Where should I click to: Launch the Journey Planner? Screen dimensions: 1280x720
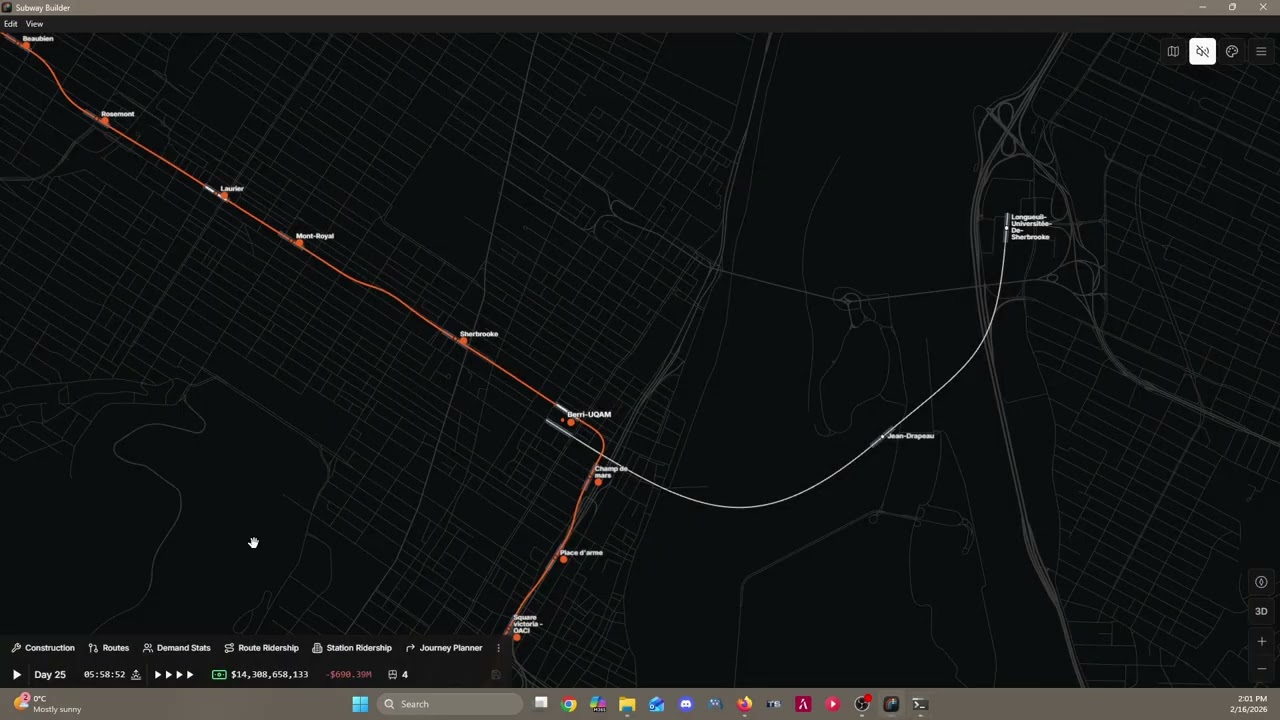coord(444,648)
